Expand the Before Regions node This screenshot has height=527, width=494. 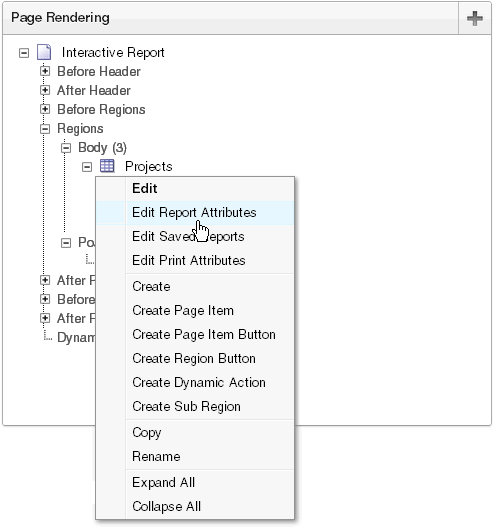coord(45,109)
